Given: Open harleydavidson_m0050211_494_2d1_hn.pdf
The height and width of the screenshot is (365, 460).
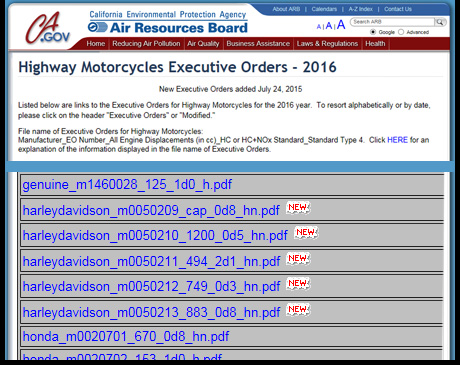Looking at the screenshot, I should pyautogui.click(x=151, y=261).
